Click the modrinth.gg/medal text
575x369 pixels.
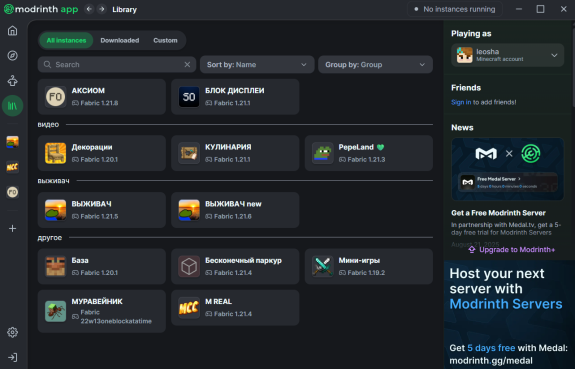(491, 361)
